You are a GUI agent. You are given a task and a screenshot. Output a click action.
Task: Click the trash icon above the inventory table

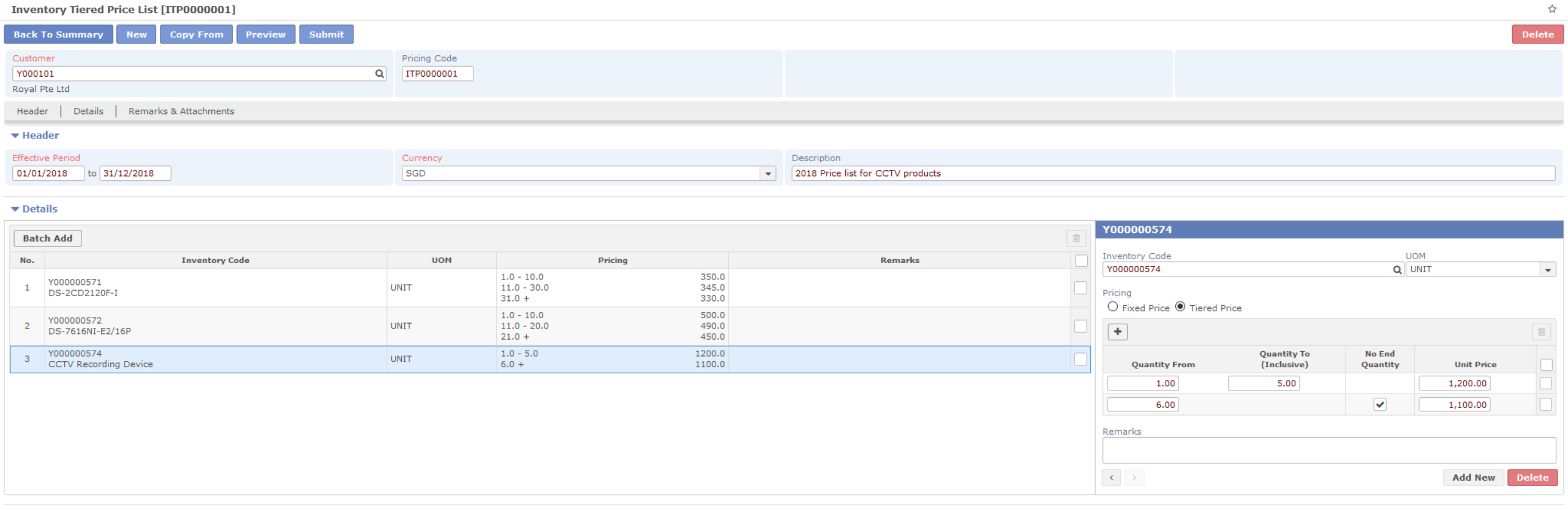tap(1076, 238)
